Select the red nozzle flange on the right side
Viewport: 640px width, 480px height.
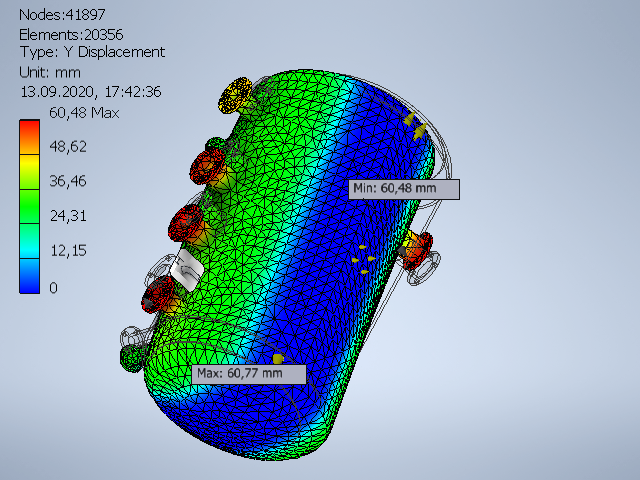(x=417, y=250)
